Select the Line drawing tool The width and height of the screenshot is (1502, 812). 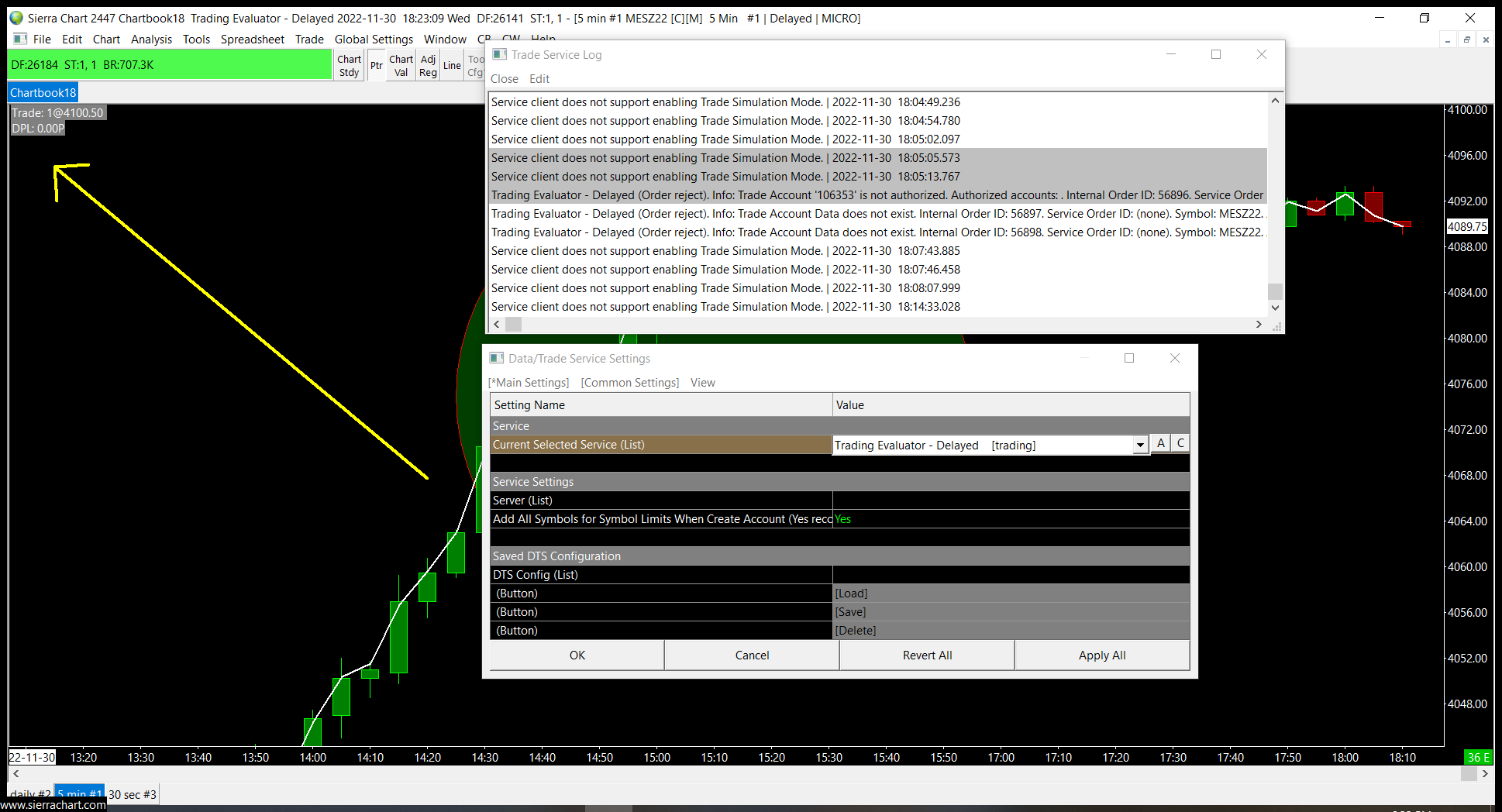[x=452, y=66]
